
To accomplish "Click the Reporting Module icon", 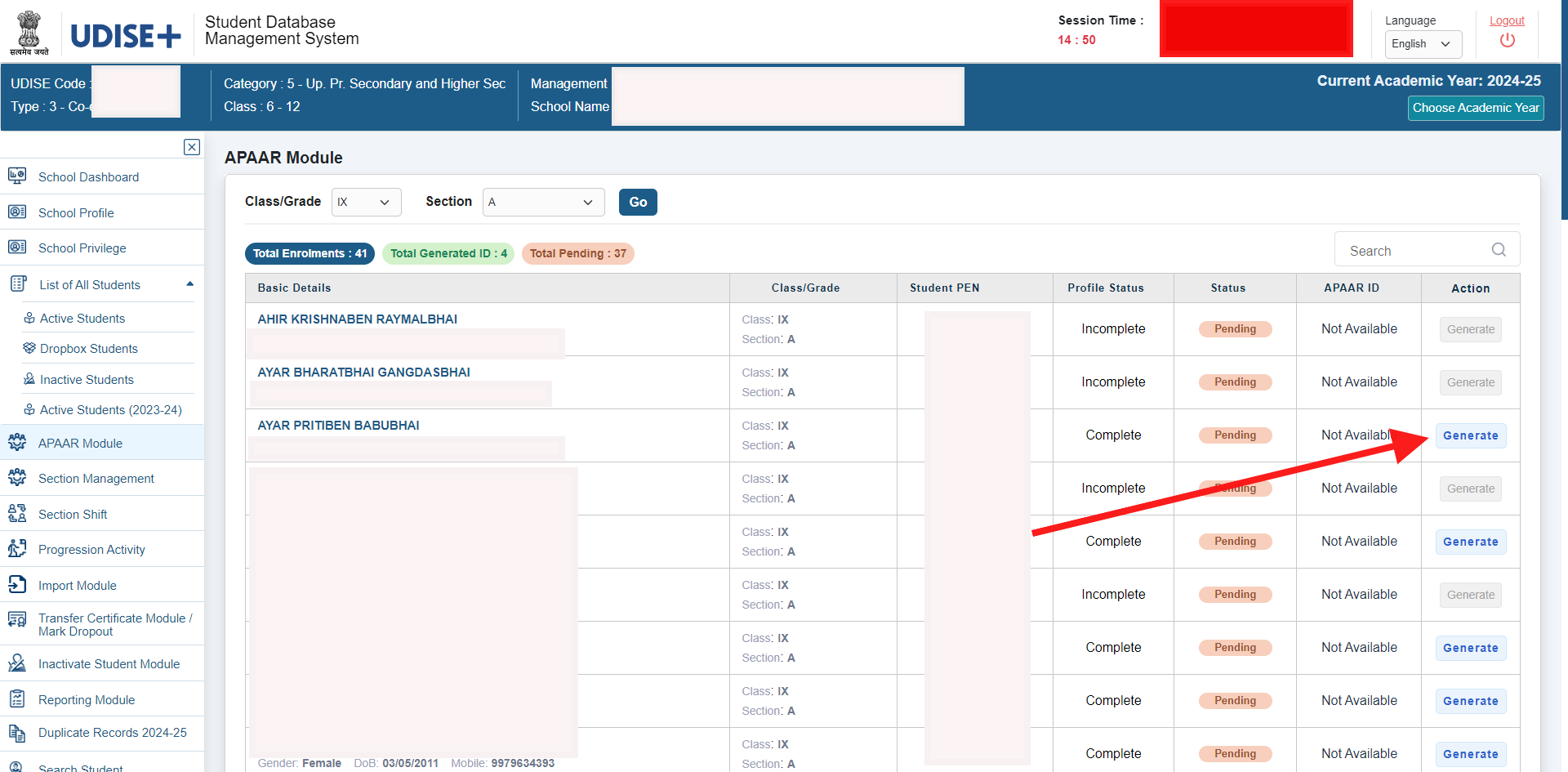I will 17,698.
